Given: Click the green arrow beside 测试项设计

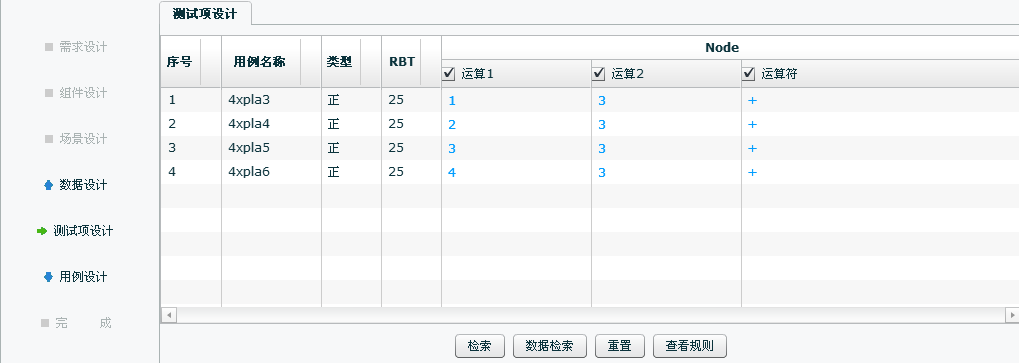Looking at the screenshot, I should coord(42,231).
